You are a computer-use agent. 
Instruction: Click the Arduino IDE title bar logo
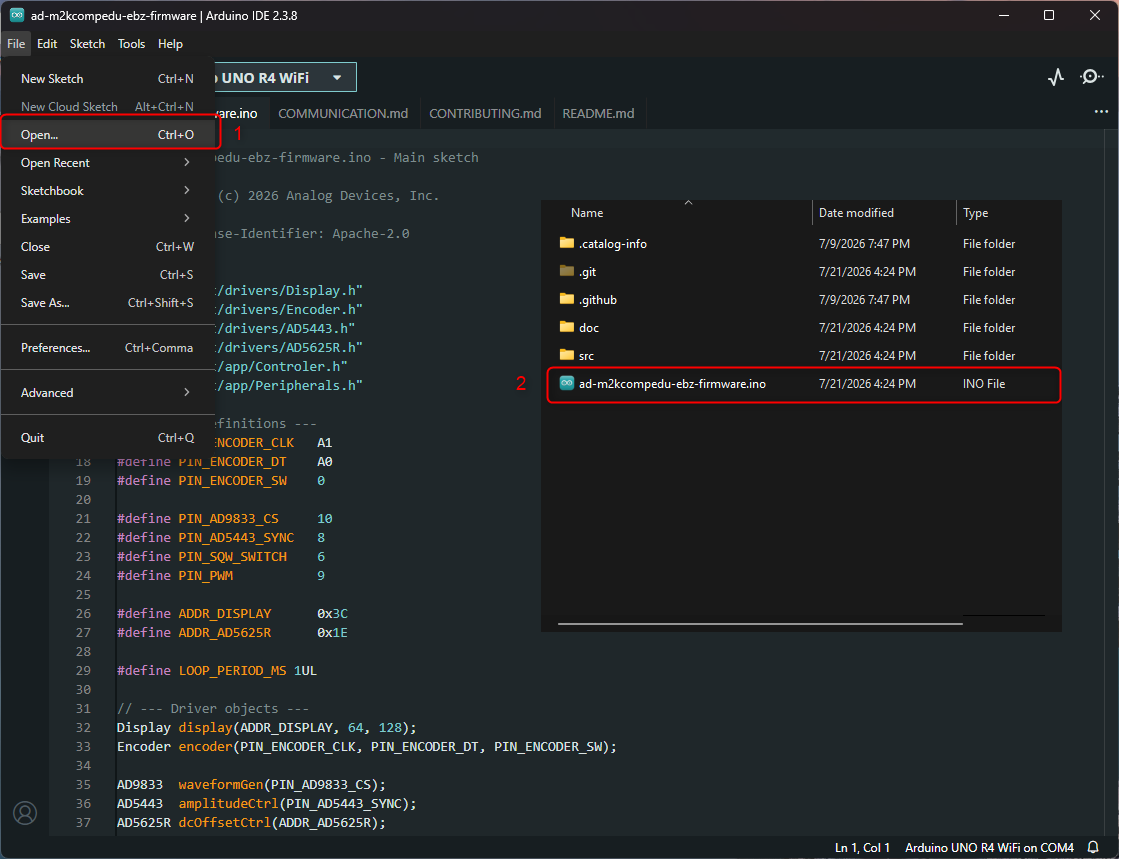(16, 15)
